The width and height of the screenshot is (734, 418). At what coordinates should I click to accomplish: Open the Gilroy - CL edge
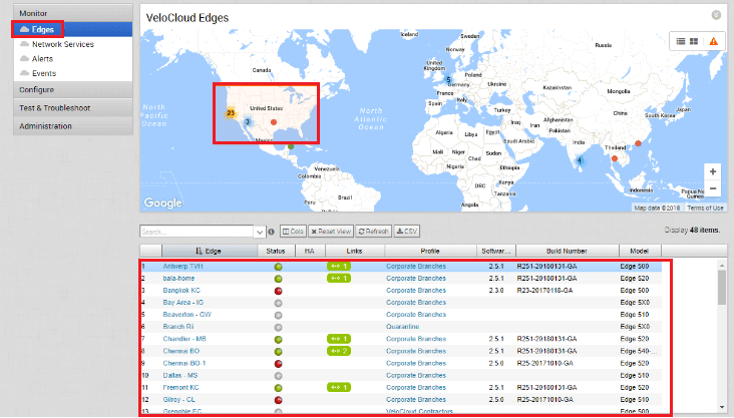coord(179,400)
